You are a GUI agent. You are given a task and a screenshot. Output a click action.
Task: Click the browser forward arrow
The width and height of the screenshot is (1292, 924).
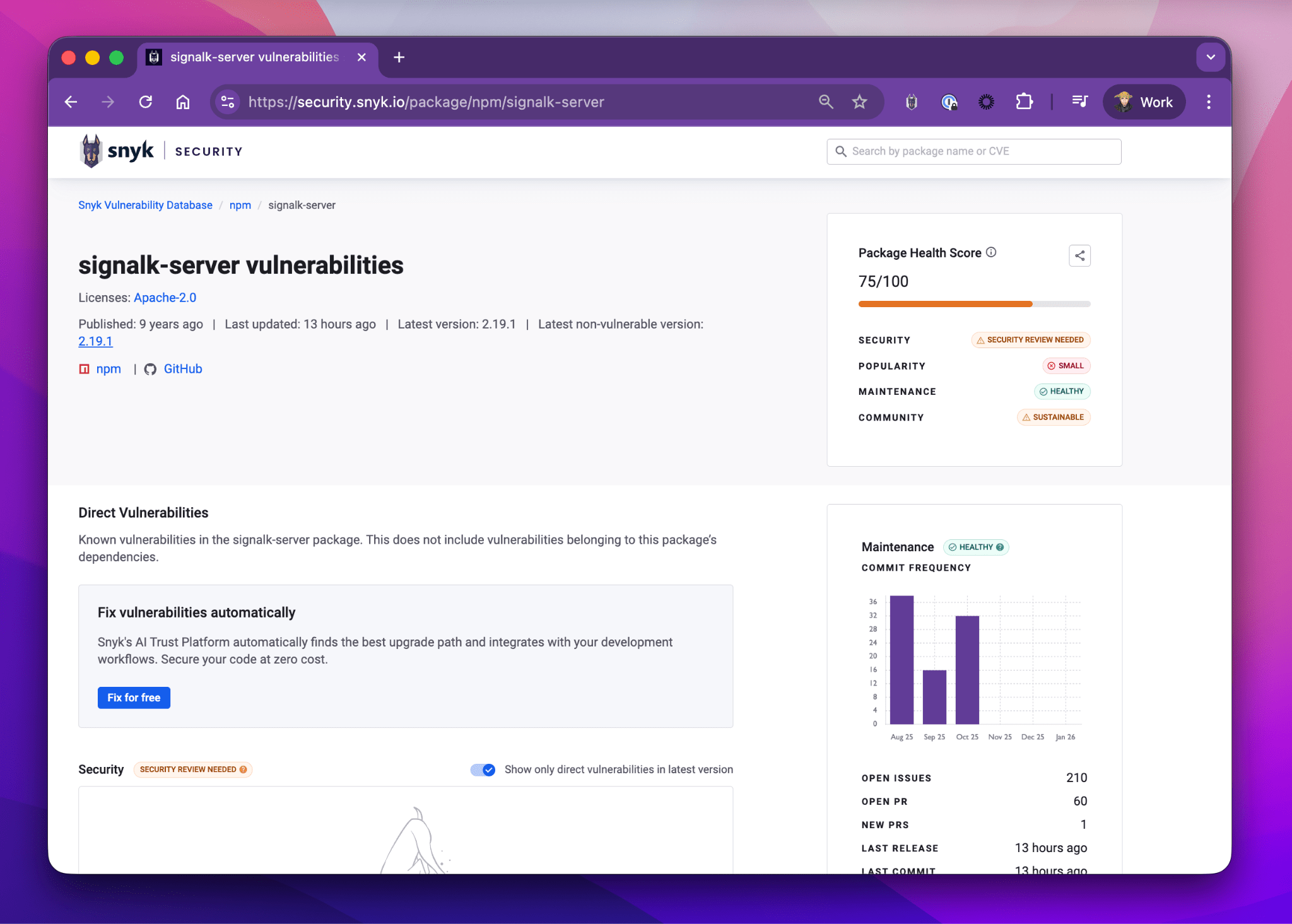108,102
